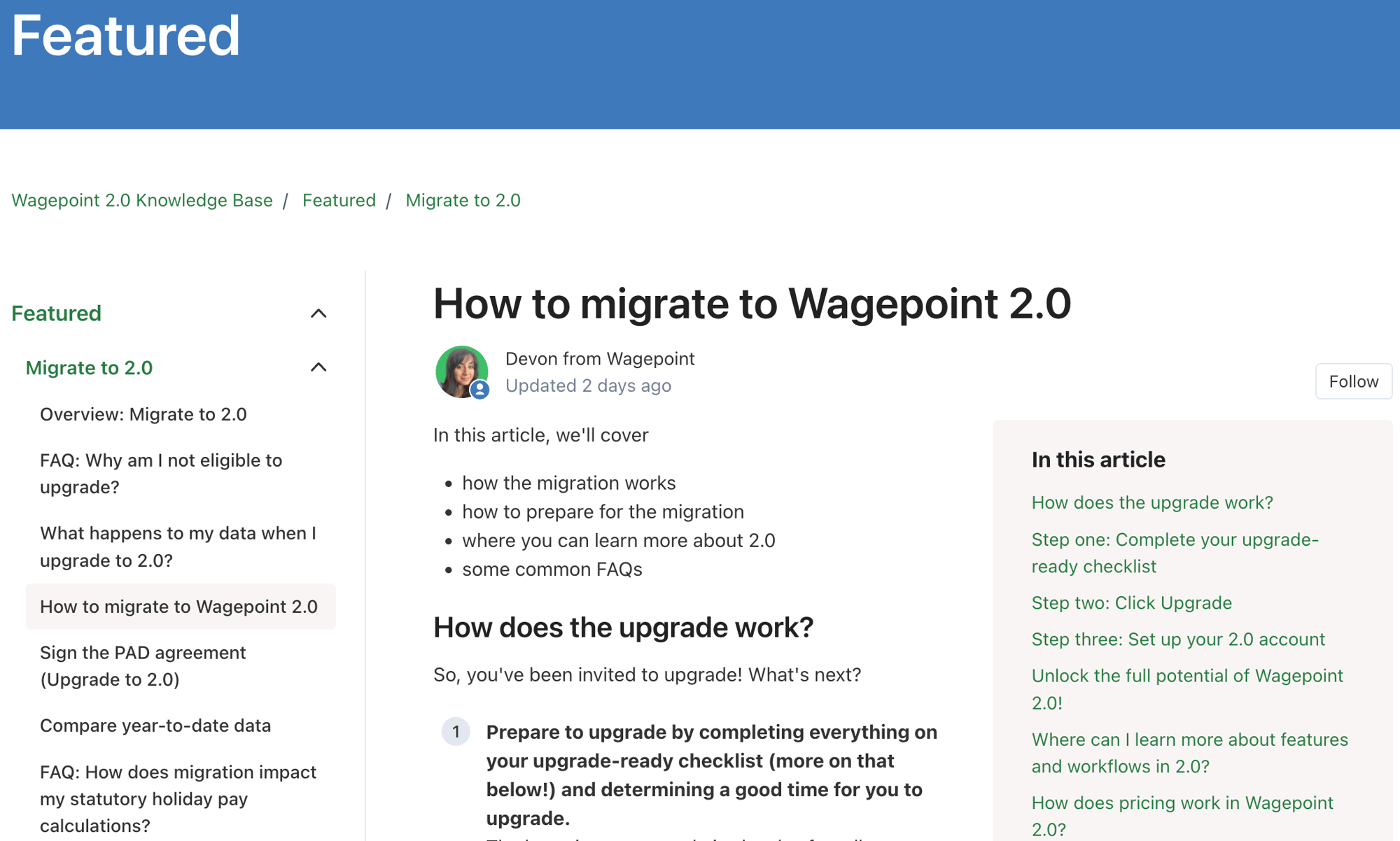Click author name Devon from Wagepoint
This screenshot has height=841, width=1400.
click(600, 358)
